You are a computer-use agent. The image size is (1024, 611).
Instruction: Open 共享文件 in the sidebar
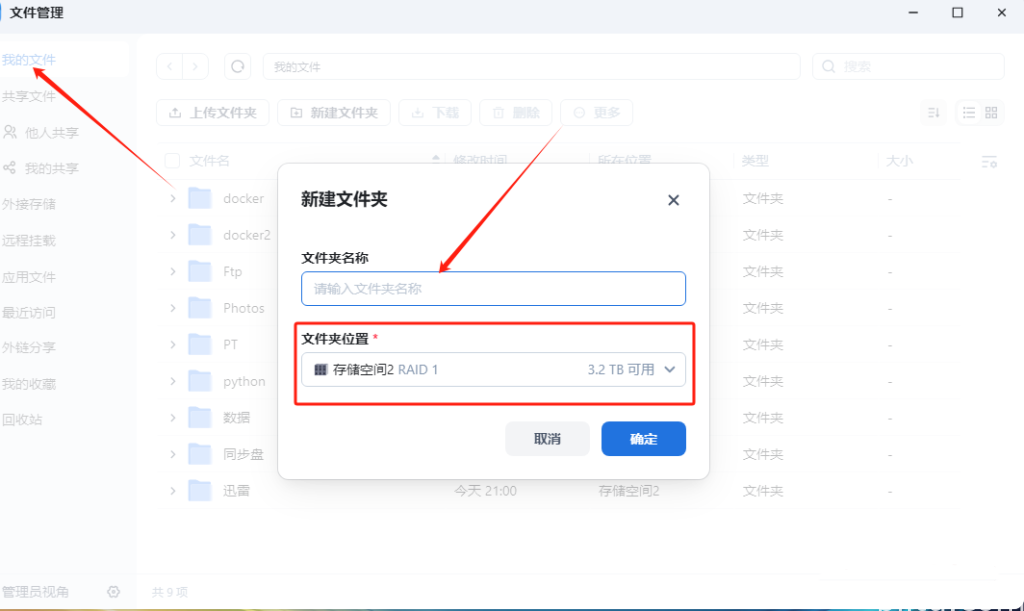point(29,97)
